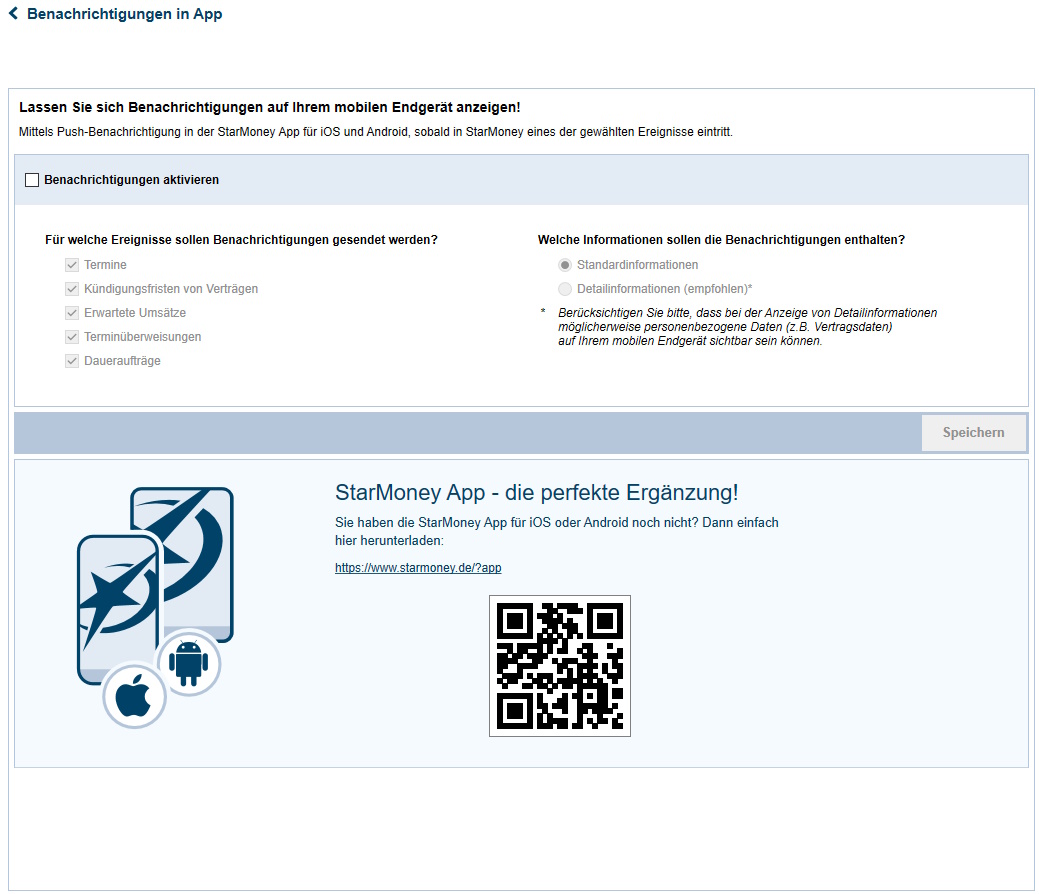The height and width of the screenshot is (894, 1039).
Task: Go back using the chevron arrow
Action: click(13, 13)
